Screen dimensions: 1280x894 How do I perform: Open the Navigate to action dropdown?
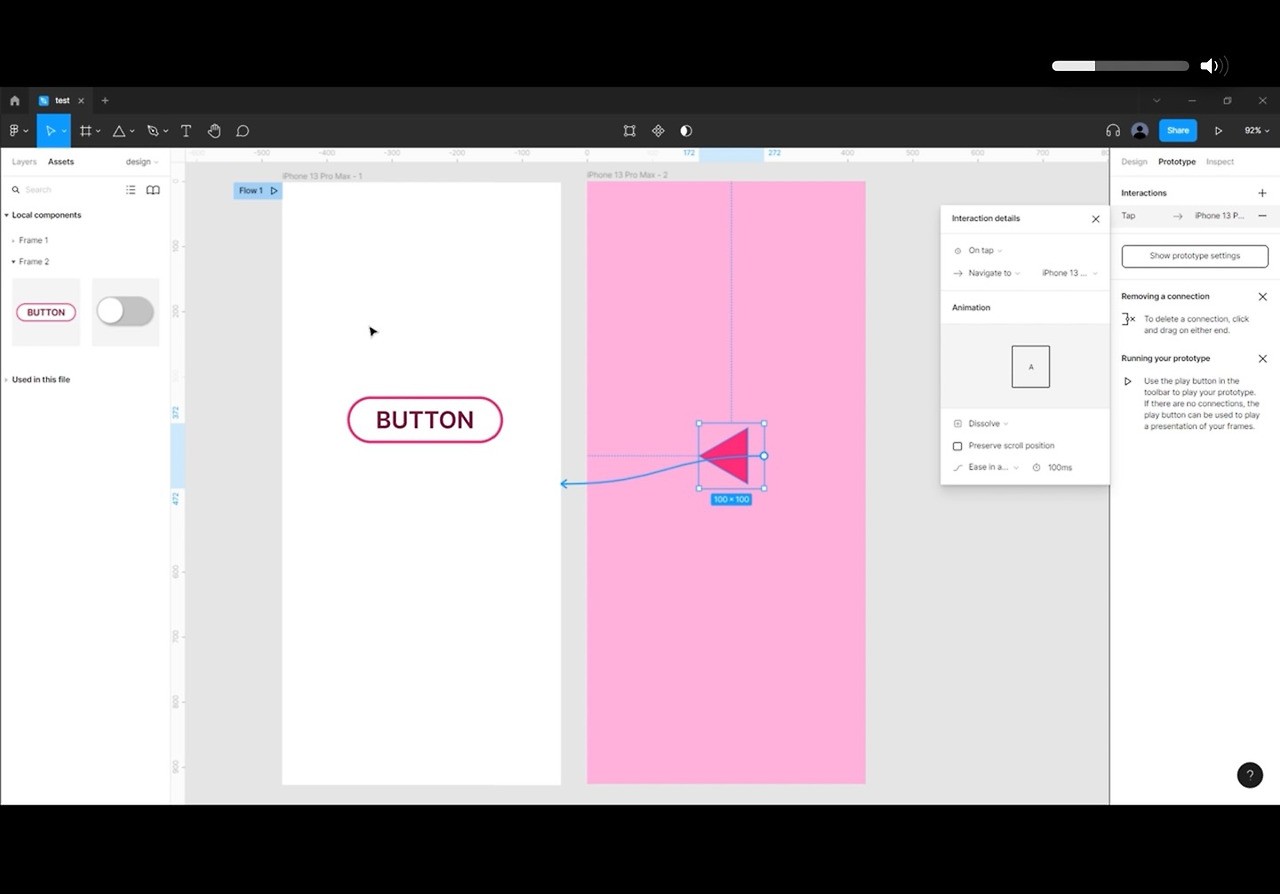(x=993, y=273)
